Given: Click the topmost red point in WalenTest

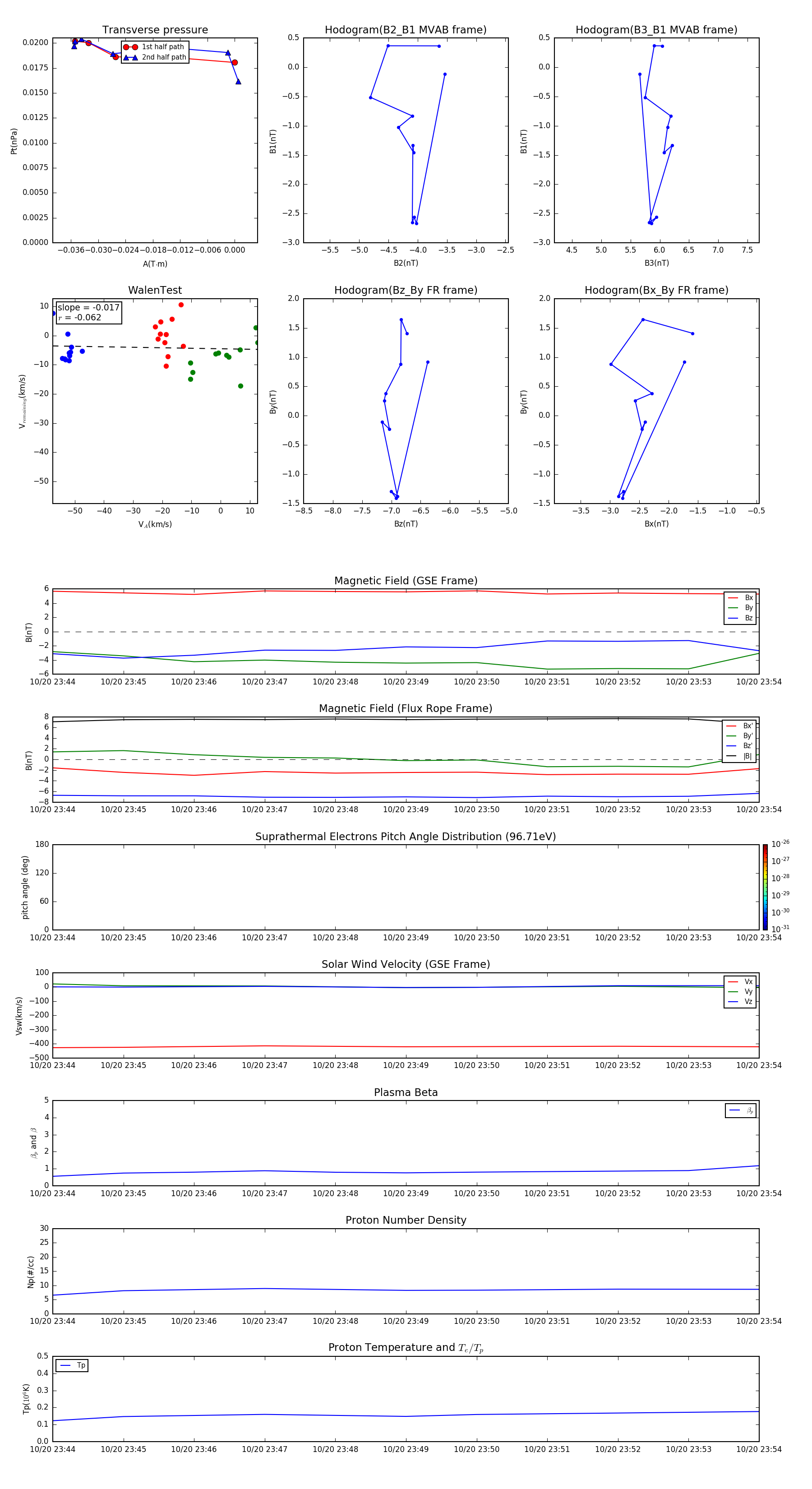Looking at the screenshot, I should pyautogui.click(x=181, y=305).
